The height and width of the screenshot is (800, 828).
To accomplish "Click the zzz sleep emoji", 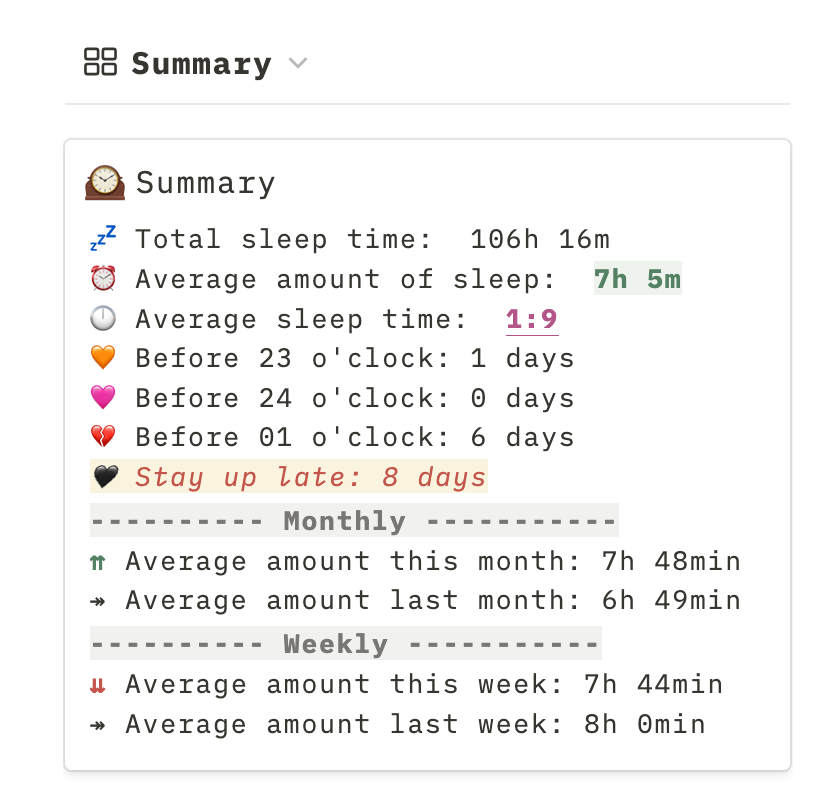I will [103, 238].
